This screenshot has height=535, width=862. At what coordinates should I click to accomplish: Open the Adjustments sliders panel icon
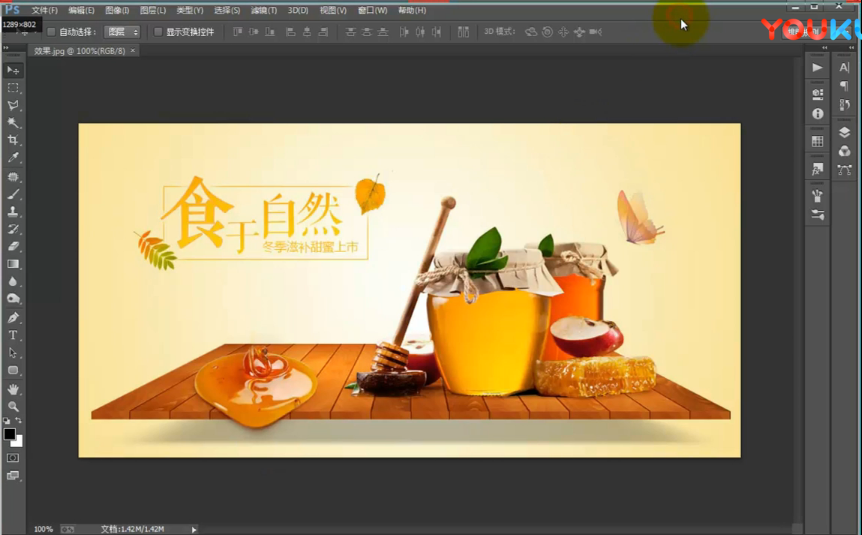tap(817, 215)
